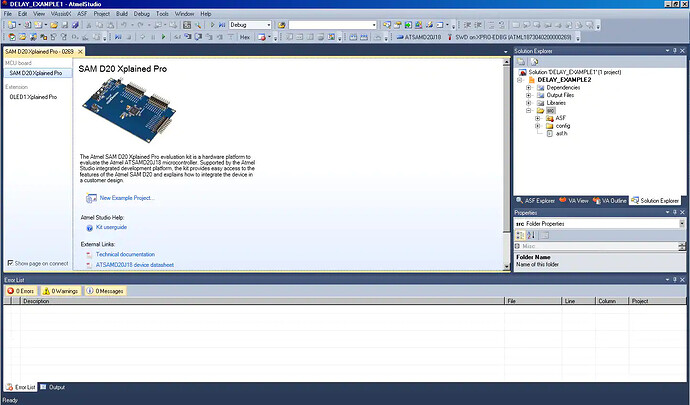This screenshot has width=690, height=405.
Task: Collapse the DELAY_EXAMPLE2 project node
Action: click(x=520, y=80)
